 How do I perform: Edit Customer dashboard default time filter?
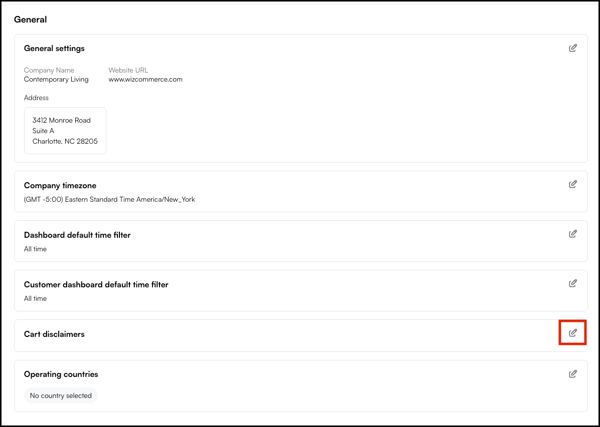tap(573, 284)
